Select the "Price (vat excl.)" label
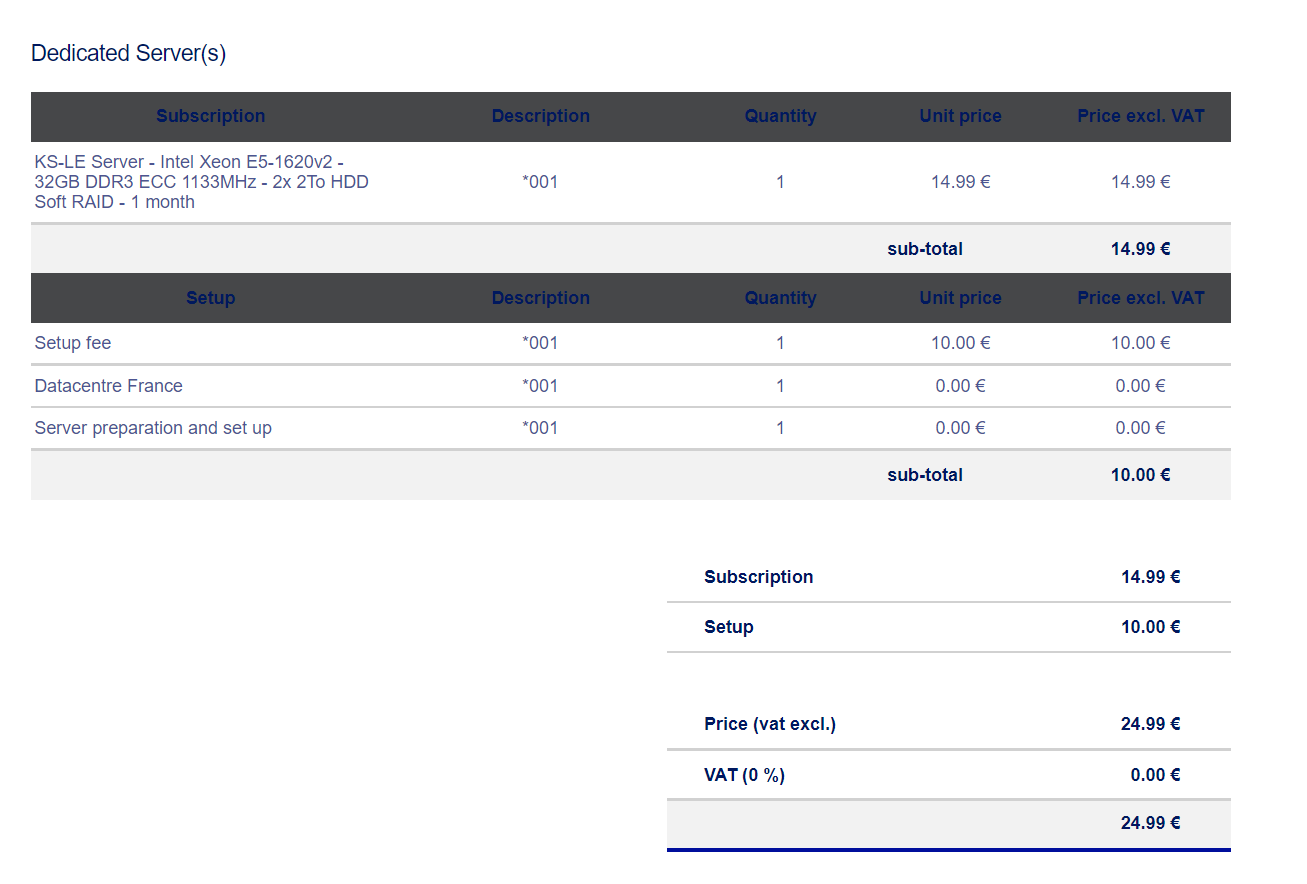 770,724
